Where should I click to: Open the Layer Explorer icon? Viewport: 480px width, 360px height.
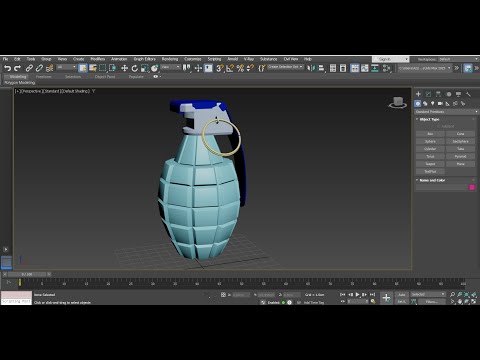(x=343, y=68)
